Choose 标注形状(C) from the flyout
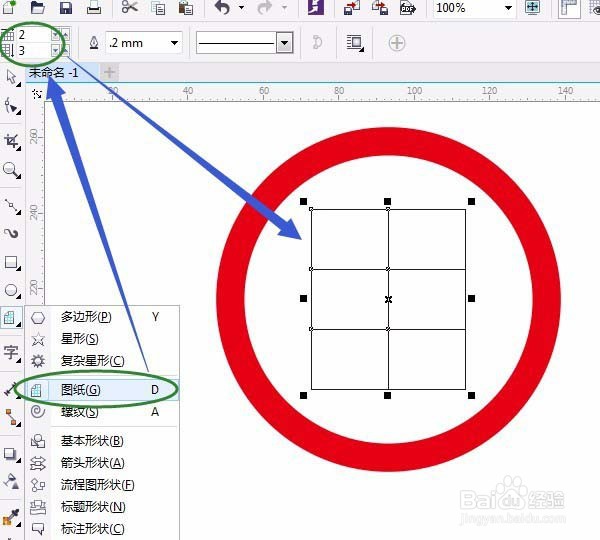The height and width of the screenshot is (540, 600). pyautogui.click(x=102, y=529)
